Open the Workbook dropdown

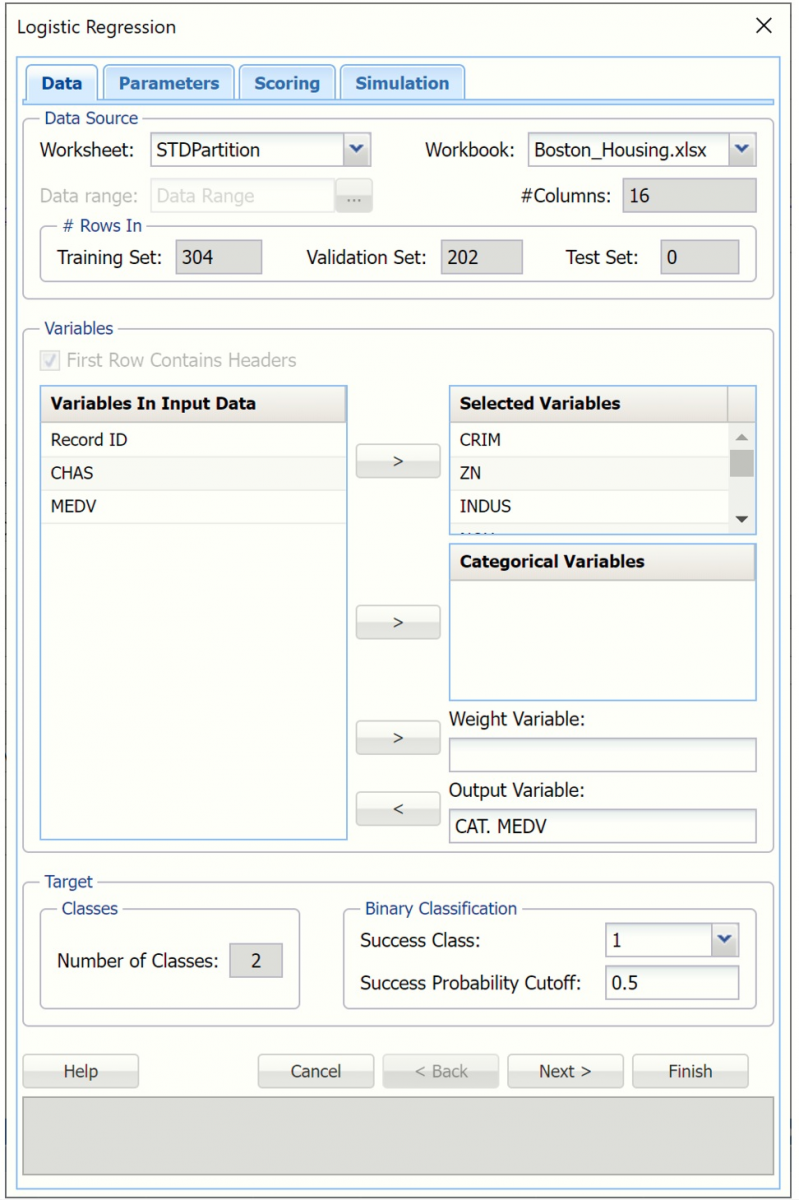coord(741,150)
